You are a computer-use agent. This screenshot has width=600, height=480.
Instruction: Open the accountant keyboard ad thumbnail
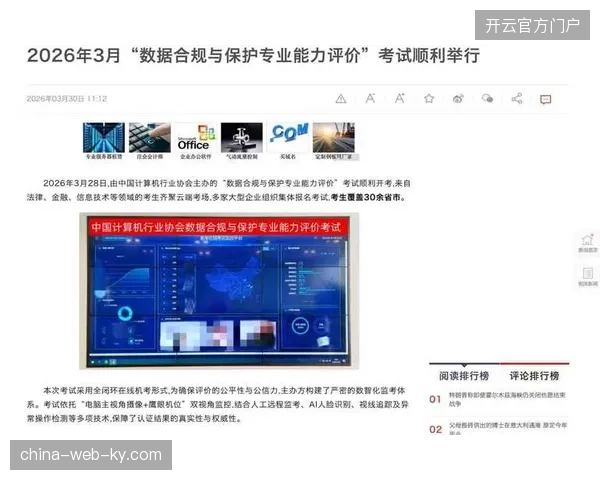150,138
